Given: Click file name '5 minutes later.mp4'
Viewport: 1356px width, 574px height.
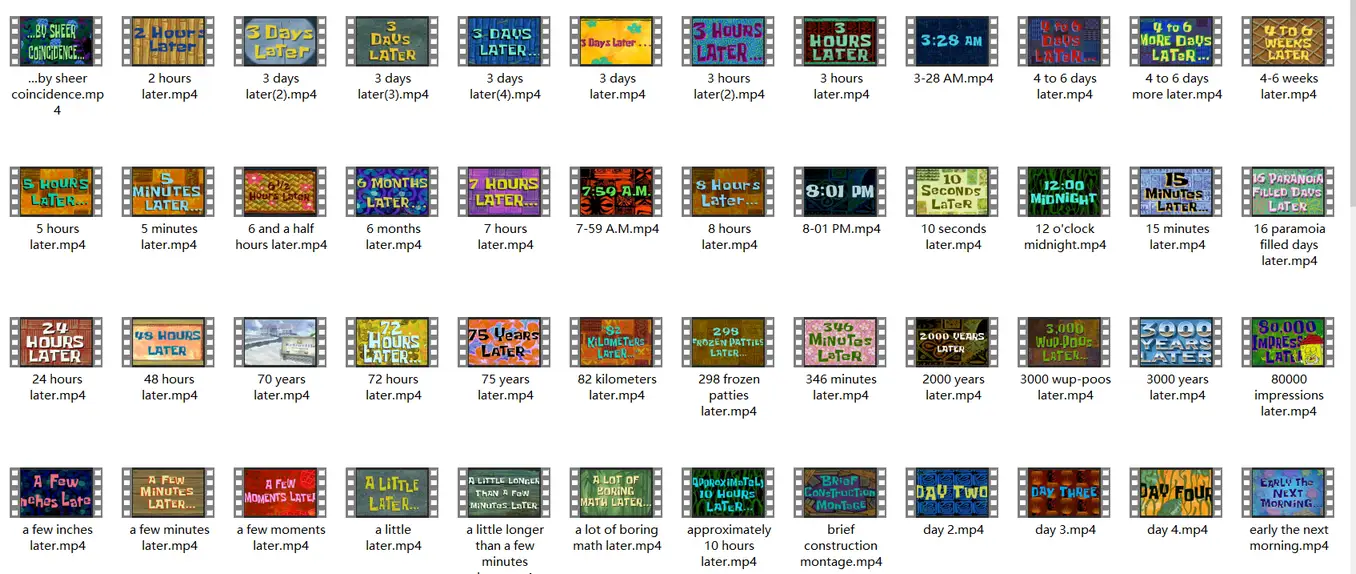Looking at the screenshot, I should pyautogui.click(x=169, y=236).
